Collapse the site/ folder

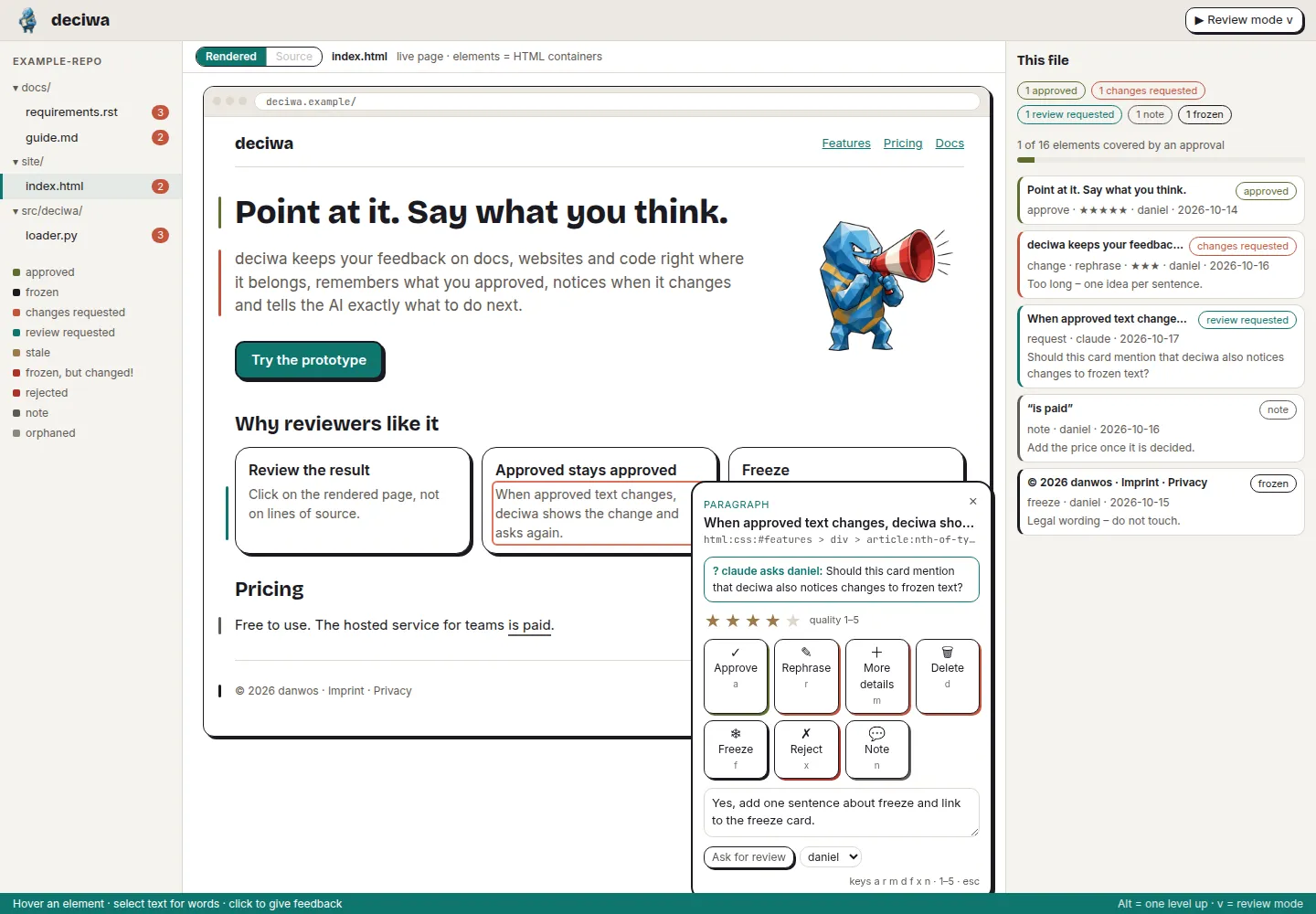(28, 162)
